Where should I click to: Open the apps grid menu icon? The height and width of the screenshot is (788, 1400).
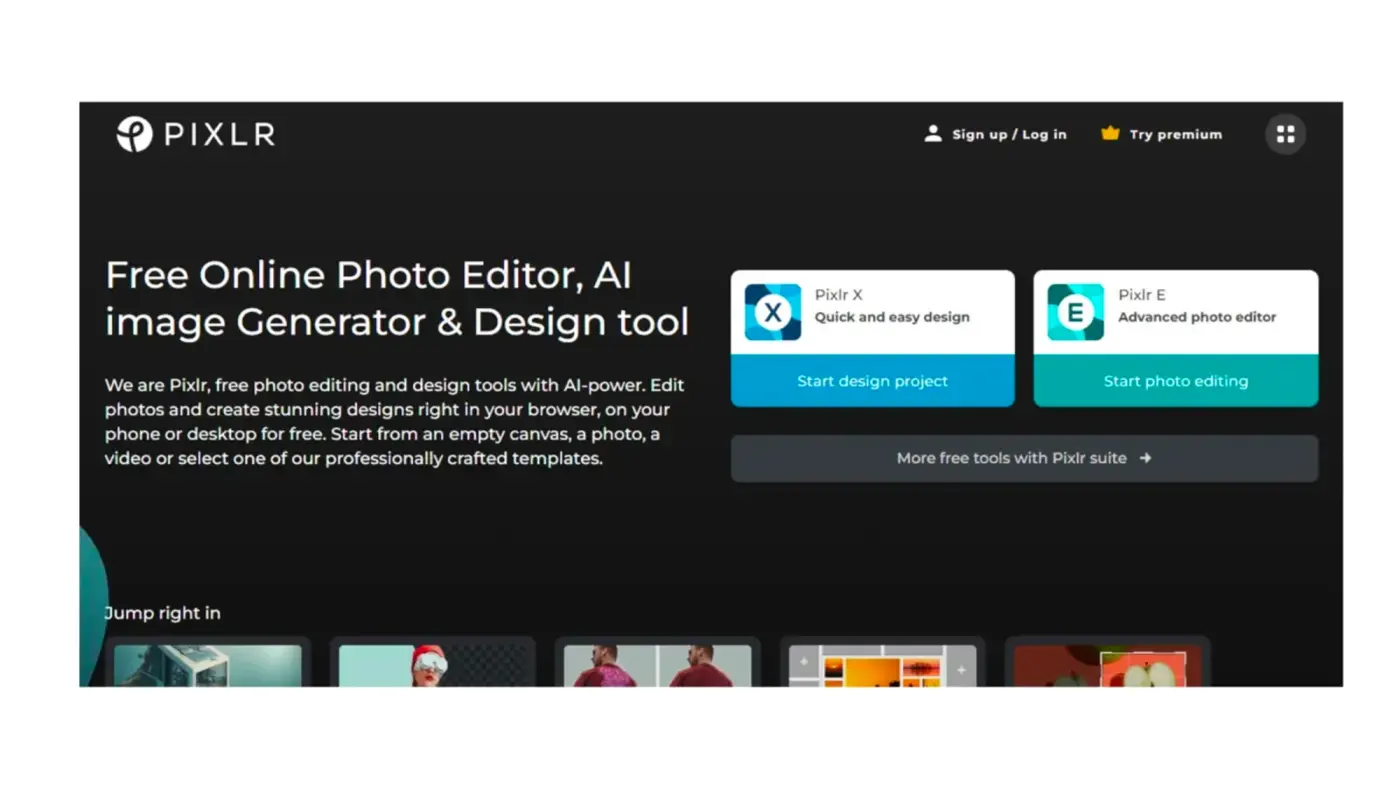point(1285,134)
